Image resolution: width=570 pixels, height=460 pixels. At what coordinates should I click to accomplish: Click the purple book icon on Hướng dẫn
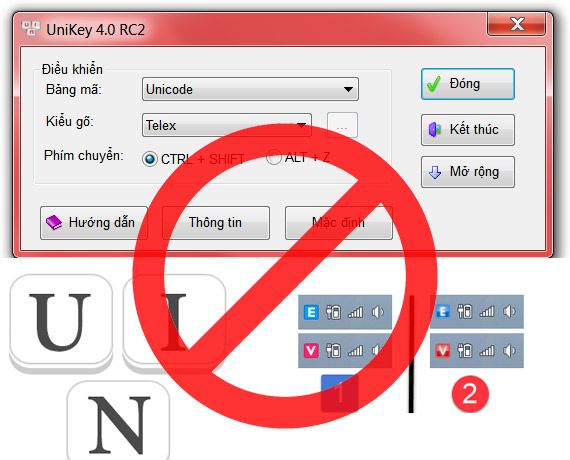tap(54, 222)
